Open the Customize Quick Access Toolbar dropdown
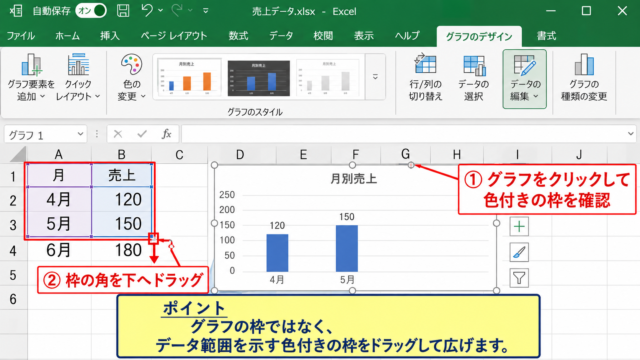Screen dimensions: 640x360 (x=206, y=11)
